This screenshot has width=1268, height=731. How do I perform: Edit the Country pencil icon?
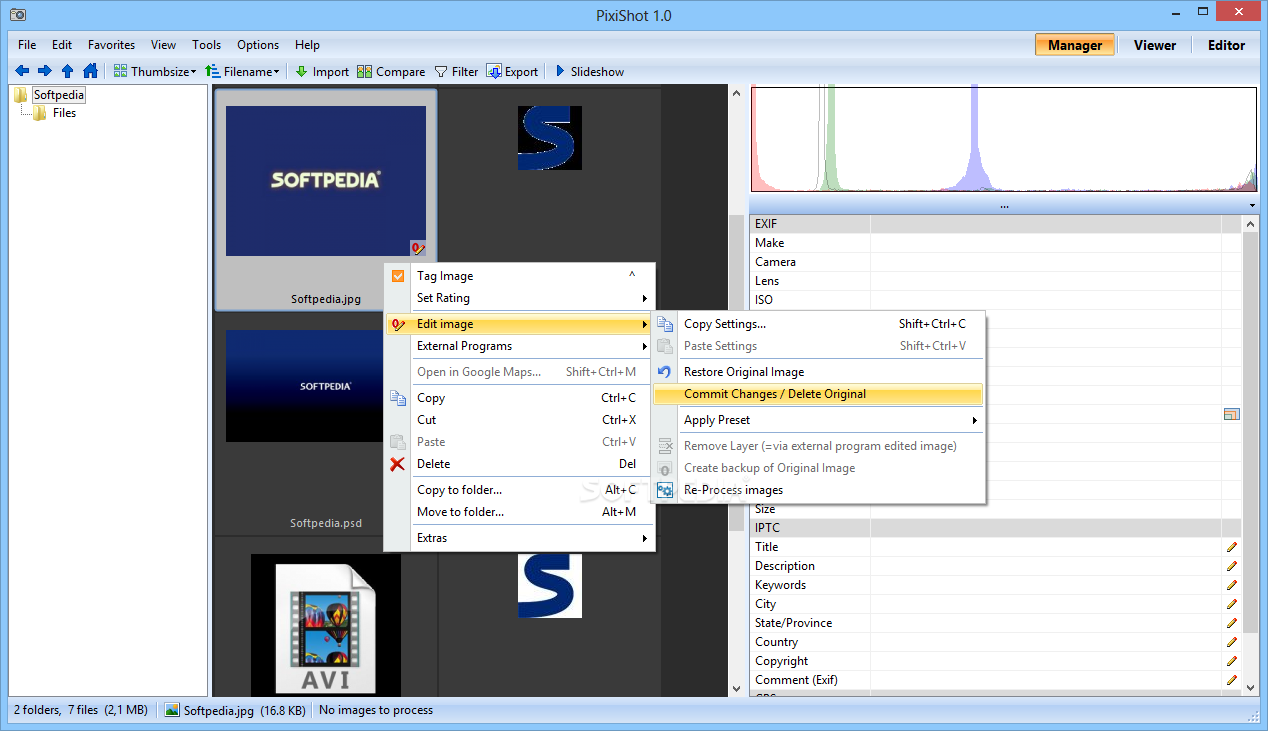click(x=1231, y=642)
